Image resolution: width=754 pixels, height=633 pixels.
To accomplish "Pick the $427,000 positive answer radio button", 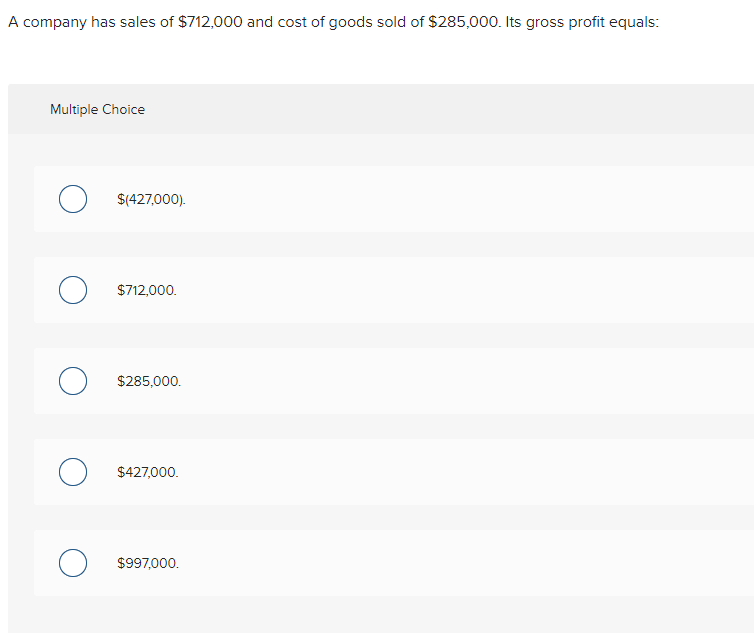I will 72,472.
